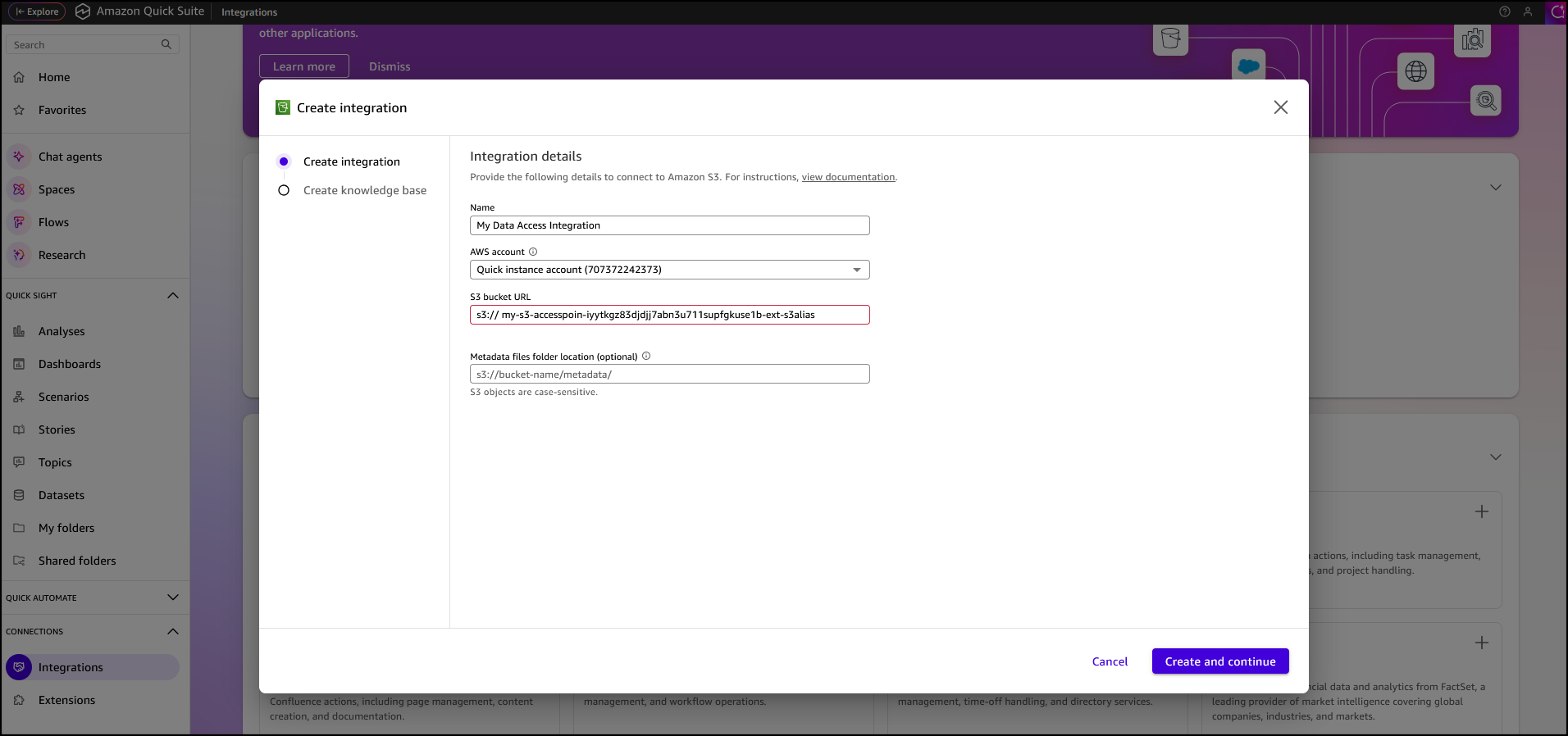1568x736 pixels.
Task: Click the Metadata files folder info icon
Action: (646, 356)
